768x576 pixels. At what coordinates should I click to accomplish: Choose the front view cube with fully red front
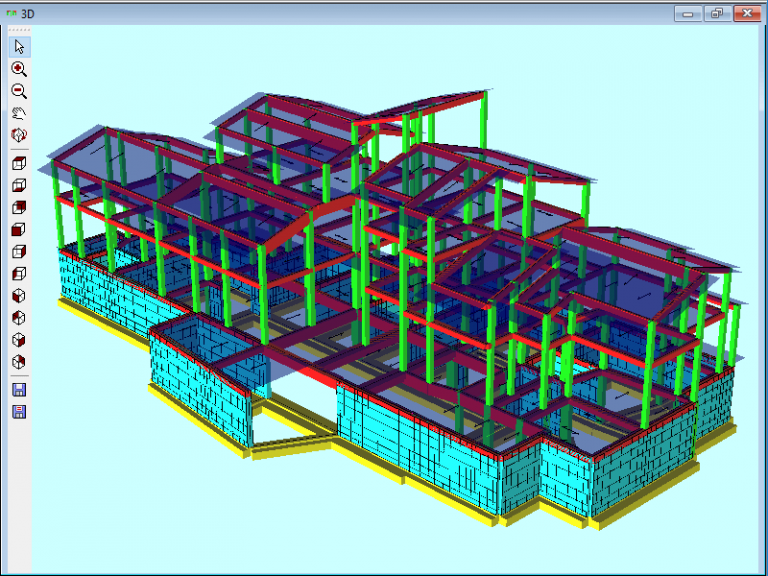(19, 229)
